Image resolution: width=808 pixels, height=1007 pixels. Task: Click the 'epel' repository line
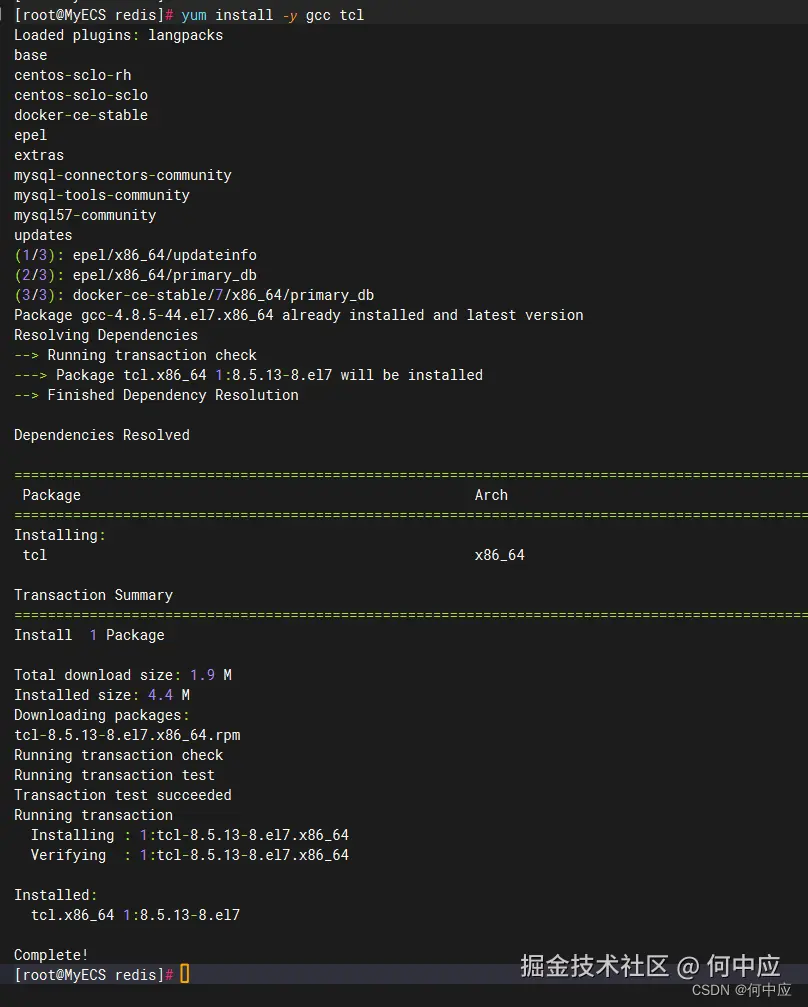click(x=30, y=135)
